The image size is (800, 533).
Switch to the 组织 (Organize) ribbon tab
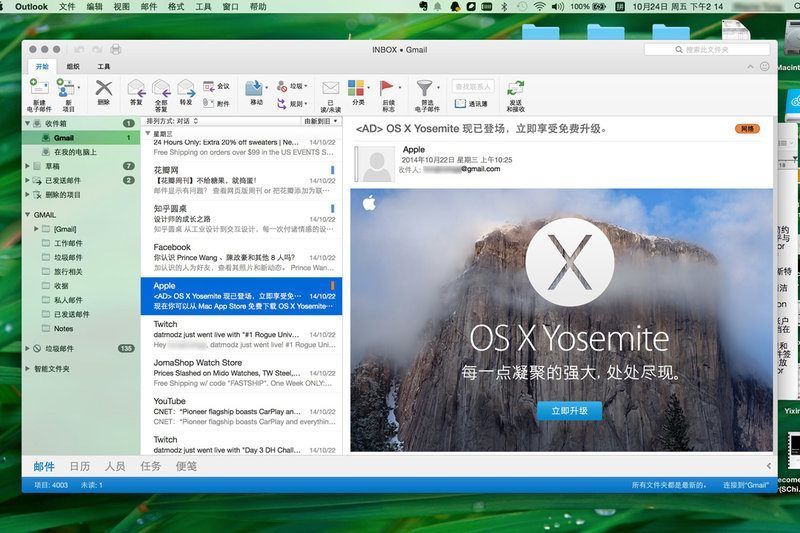click(x=73, y=66)
